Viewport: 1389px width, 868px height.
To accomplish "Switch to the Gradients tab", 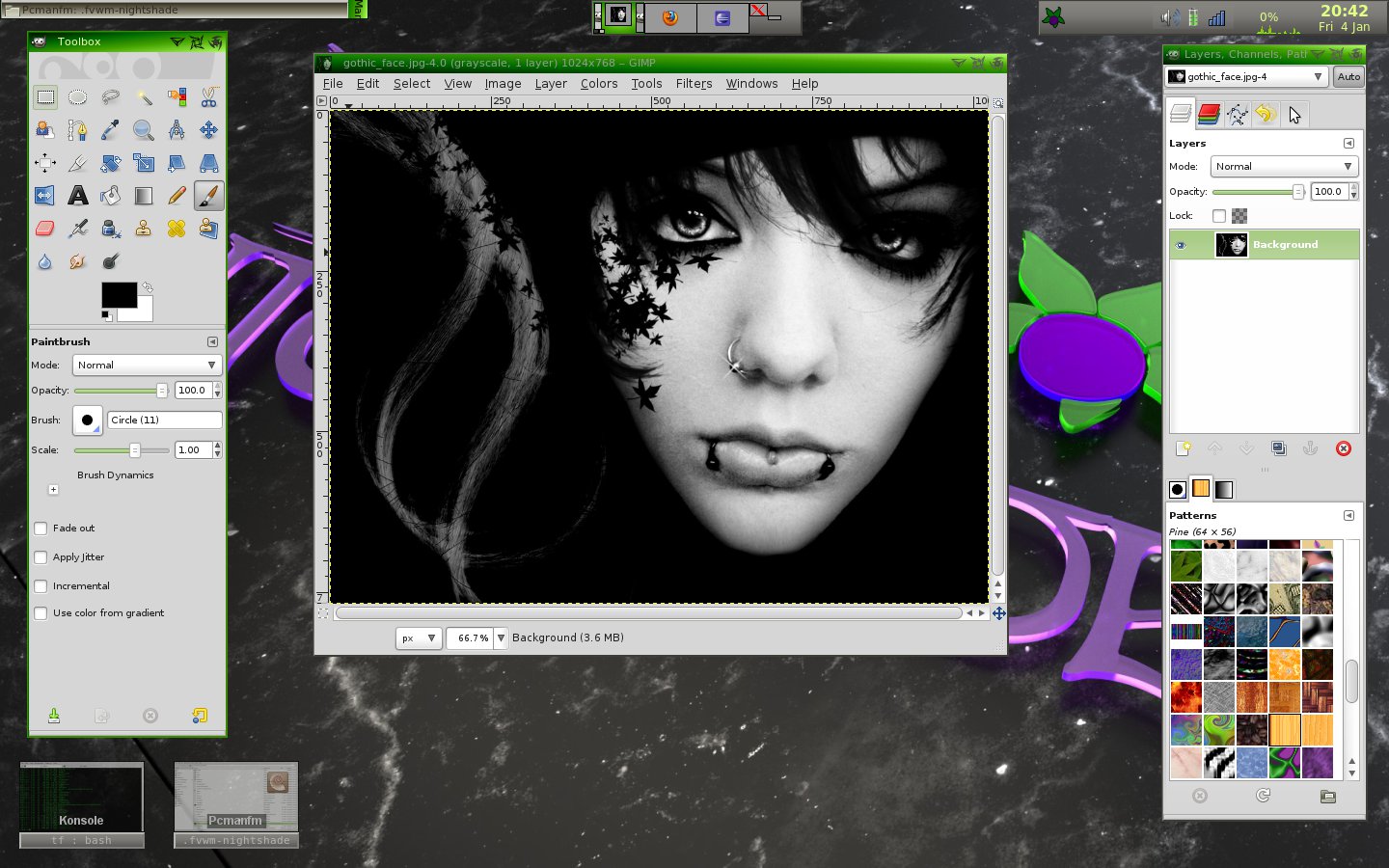I will click(1224, 489).
